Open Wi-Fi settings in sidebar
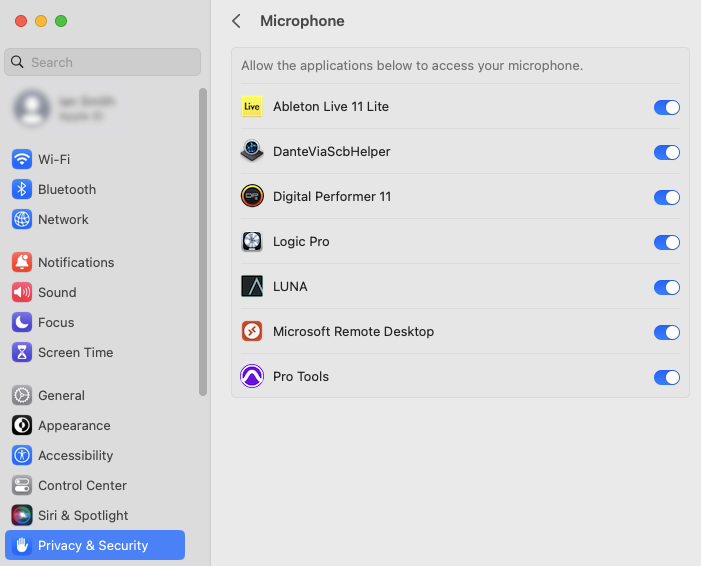 click(x=54, y=160)
